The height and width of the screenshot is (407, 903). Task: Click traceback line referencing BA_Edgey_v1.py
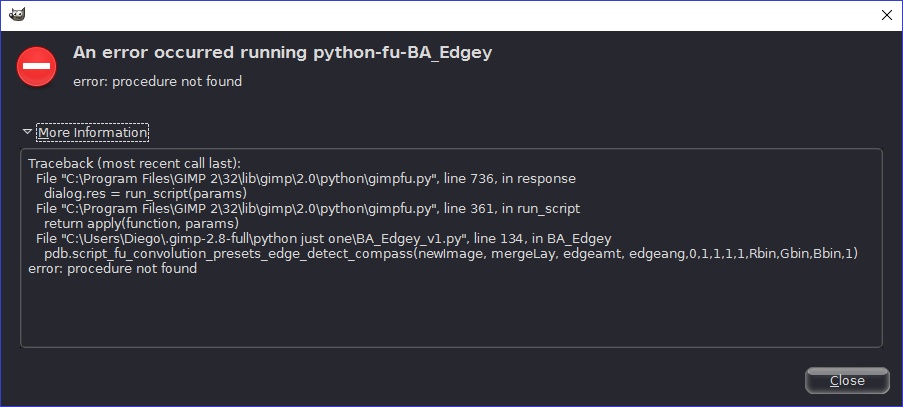tap(323, 238)
